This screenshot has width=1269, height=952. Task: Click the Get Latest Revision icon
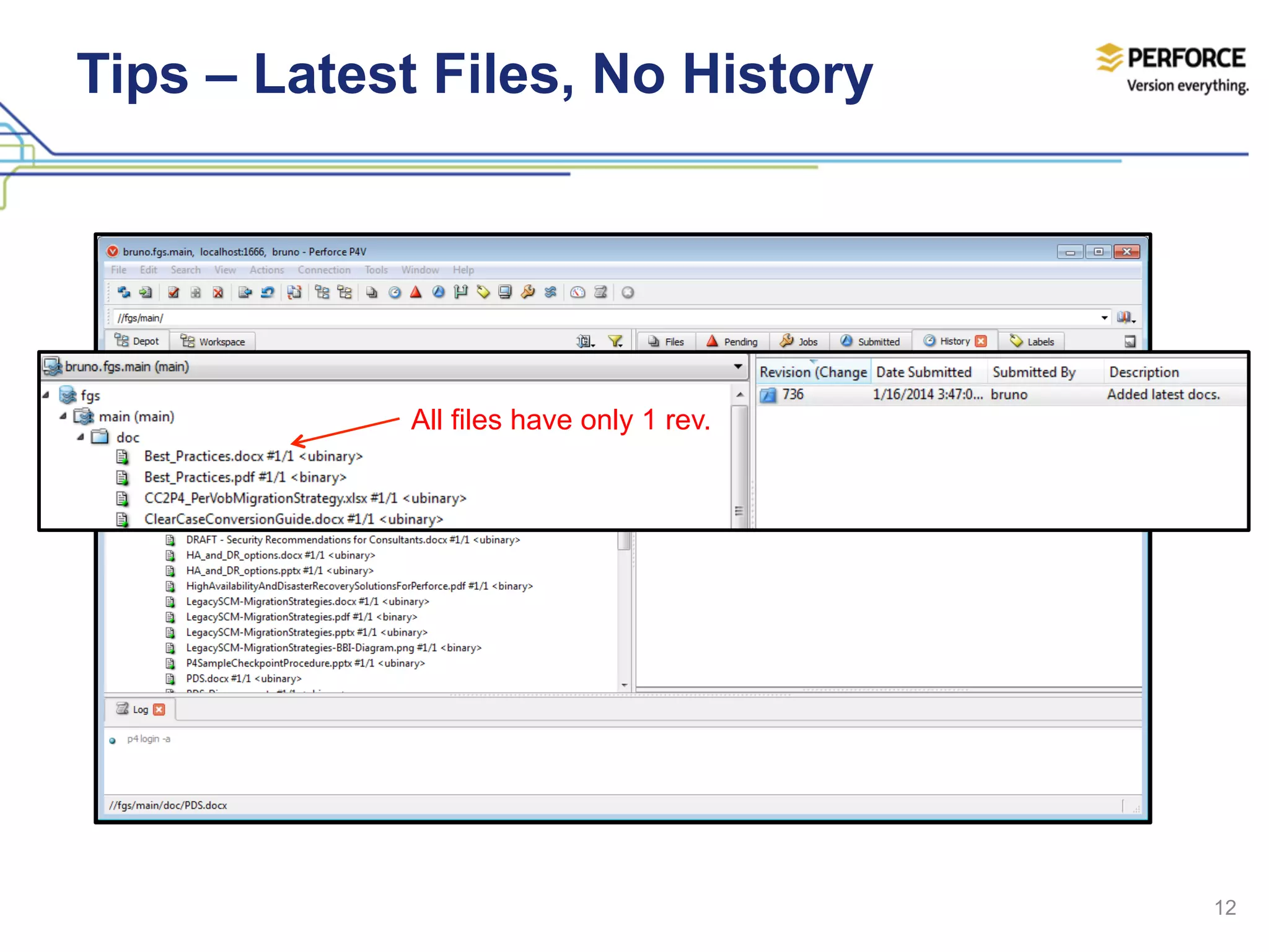(146, 292)
